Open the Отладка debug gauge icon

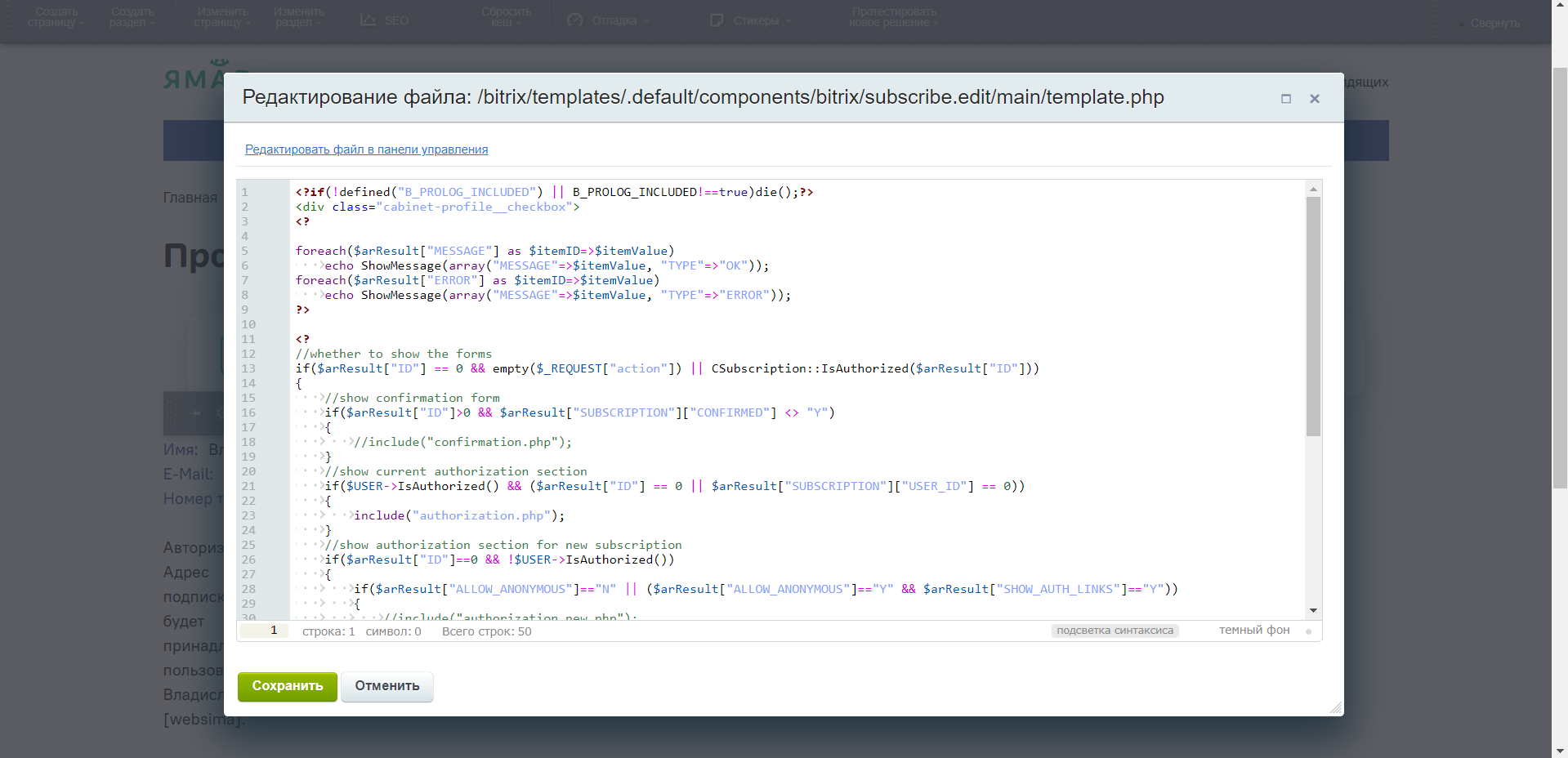coord(575,20)
